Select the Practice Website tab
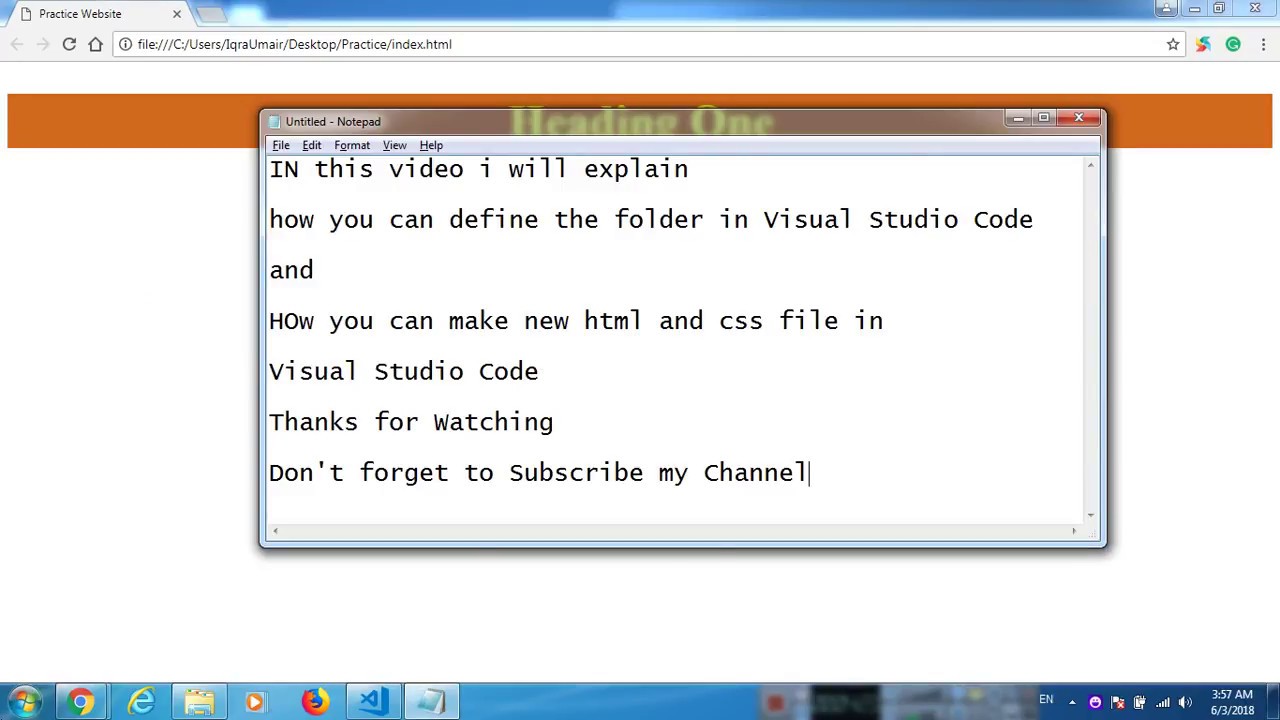The height and width of the screenshot is (720, 1280). coord(98,14)
